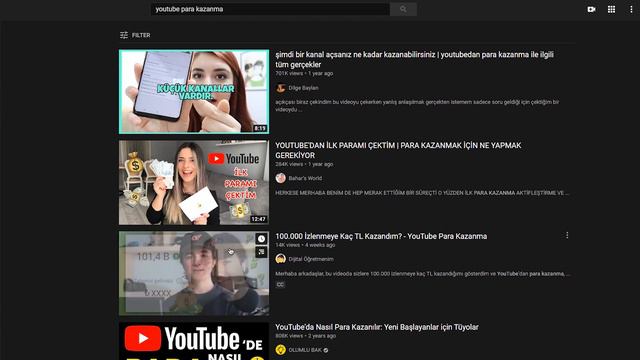Viewport: 640px width, 360px height.
Task: Click the Dijital Öğretmenim channel avatar
Action: click(280, 259)
